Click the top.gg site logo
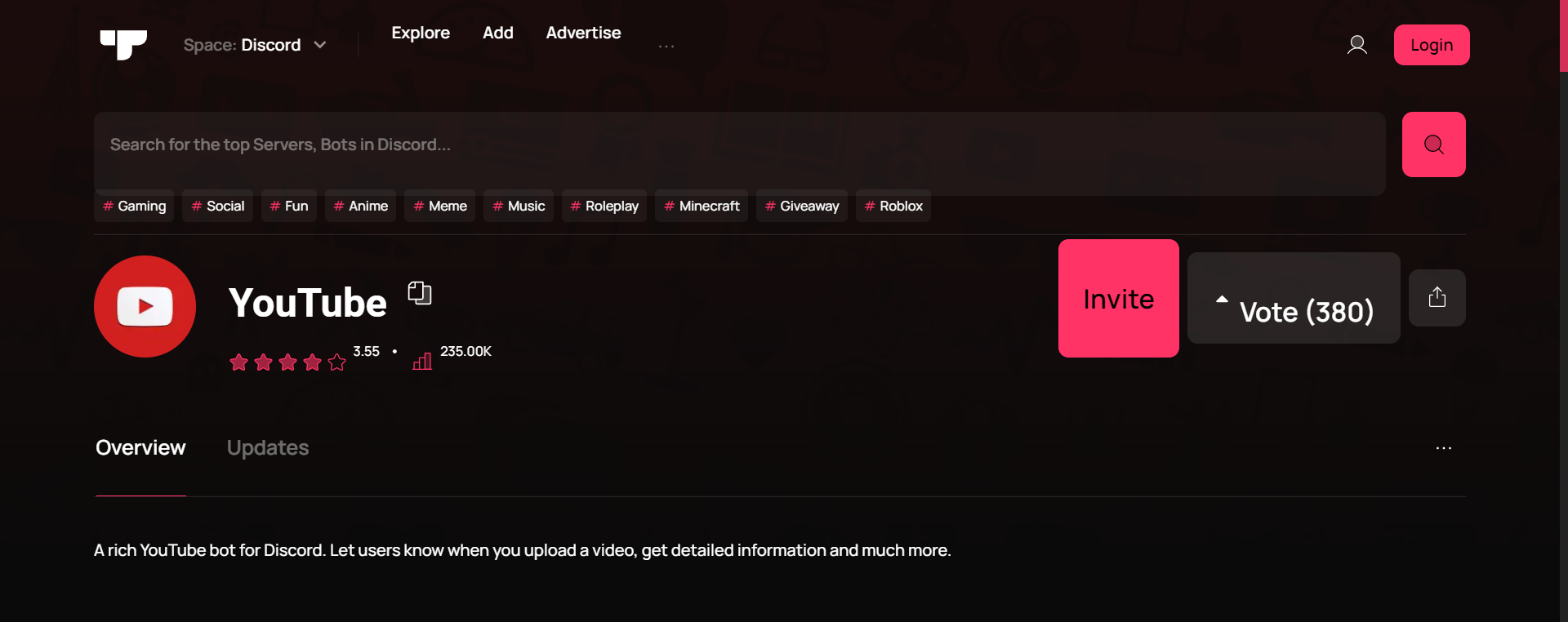 click(123, 45)
